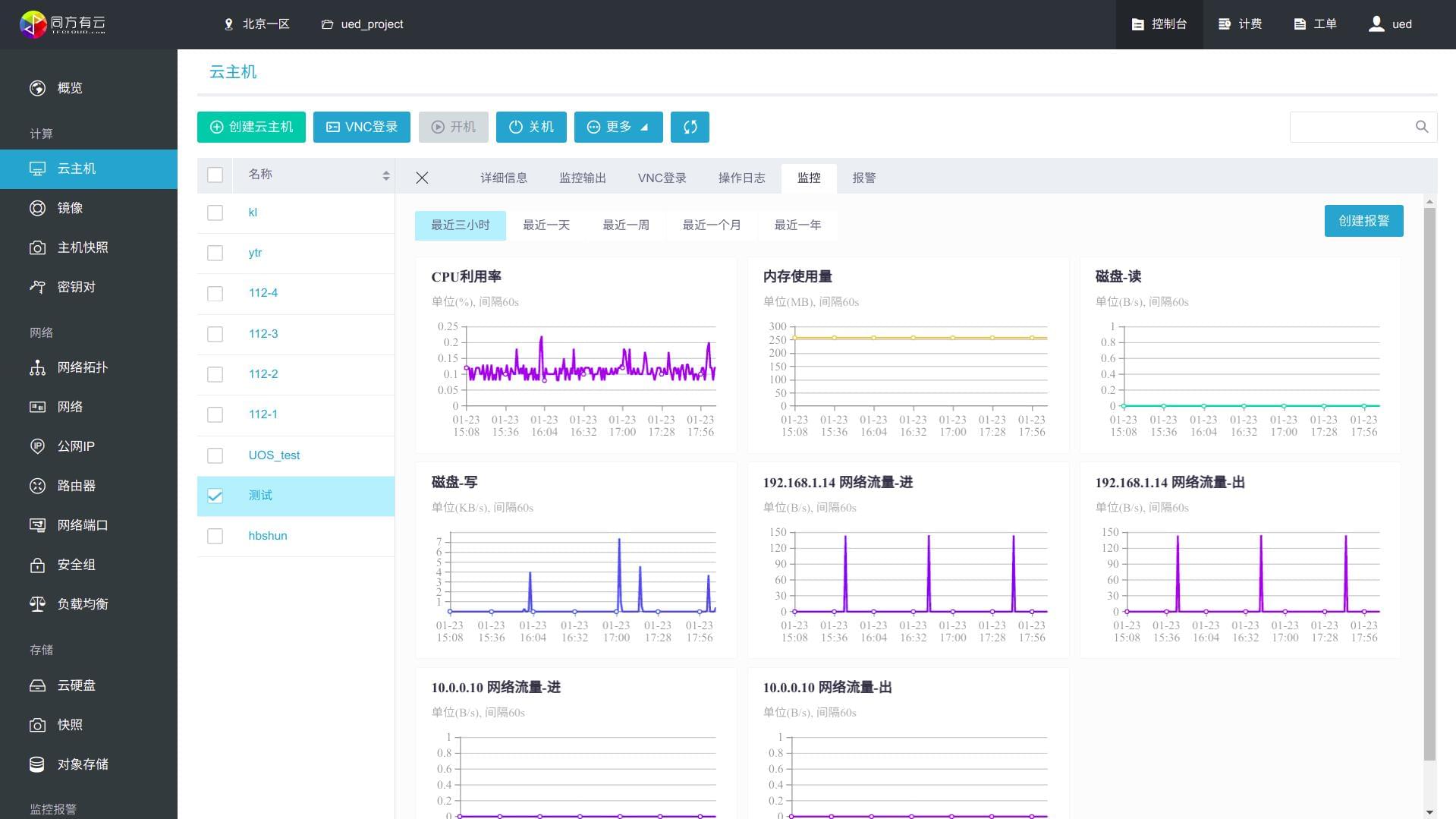Click the 创建云主机 button
The height and width of the screenshot is (819, 1456).
pos(251,127)
